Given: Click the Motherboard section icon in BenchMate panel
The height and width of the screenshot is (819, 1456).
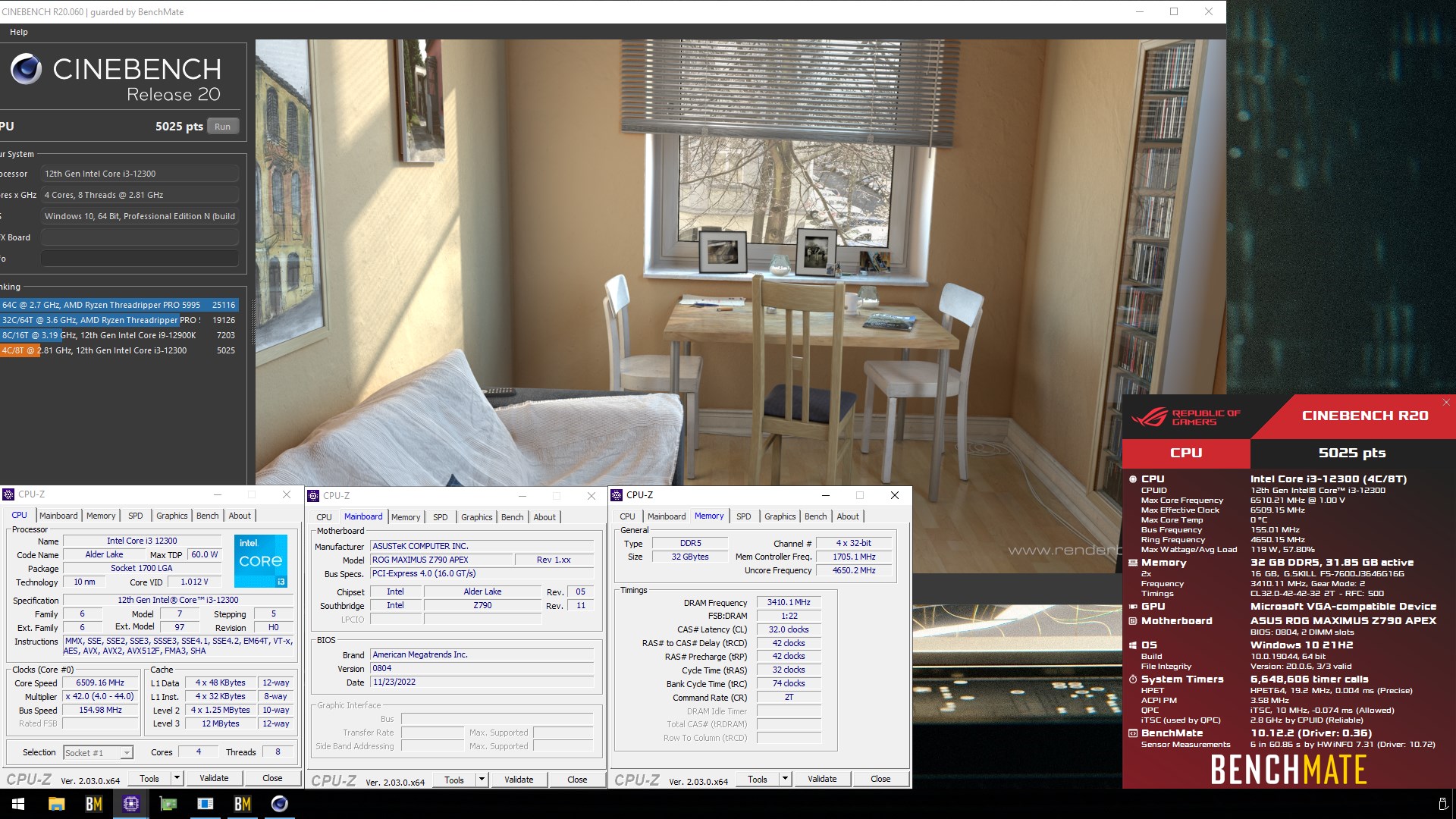Looking at the screenshot, I should [1133, 621].
